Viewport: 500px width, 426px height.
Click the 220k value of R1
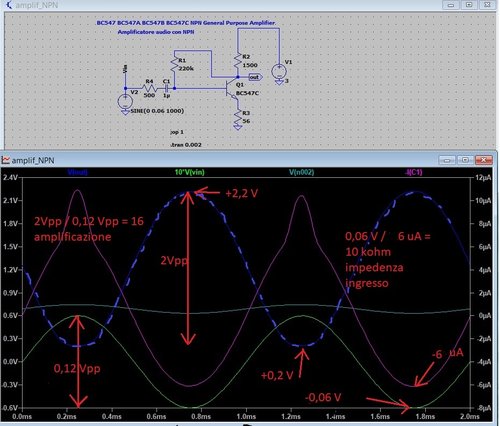pyautogui.click(x=186, y=68)
